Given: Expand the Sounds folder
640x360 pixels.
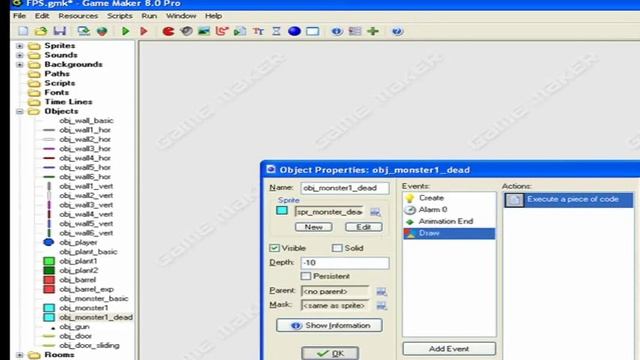Looking at the screenshot, I should [x=20, y=55].
